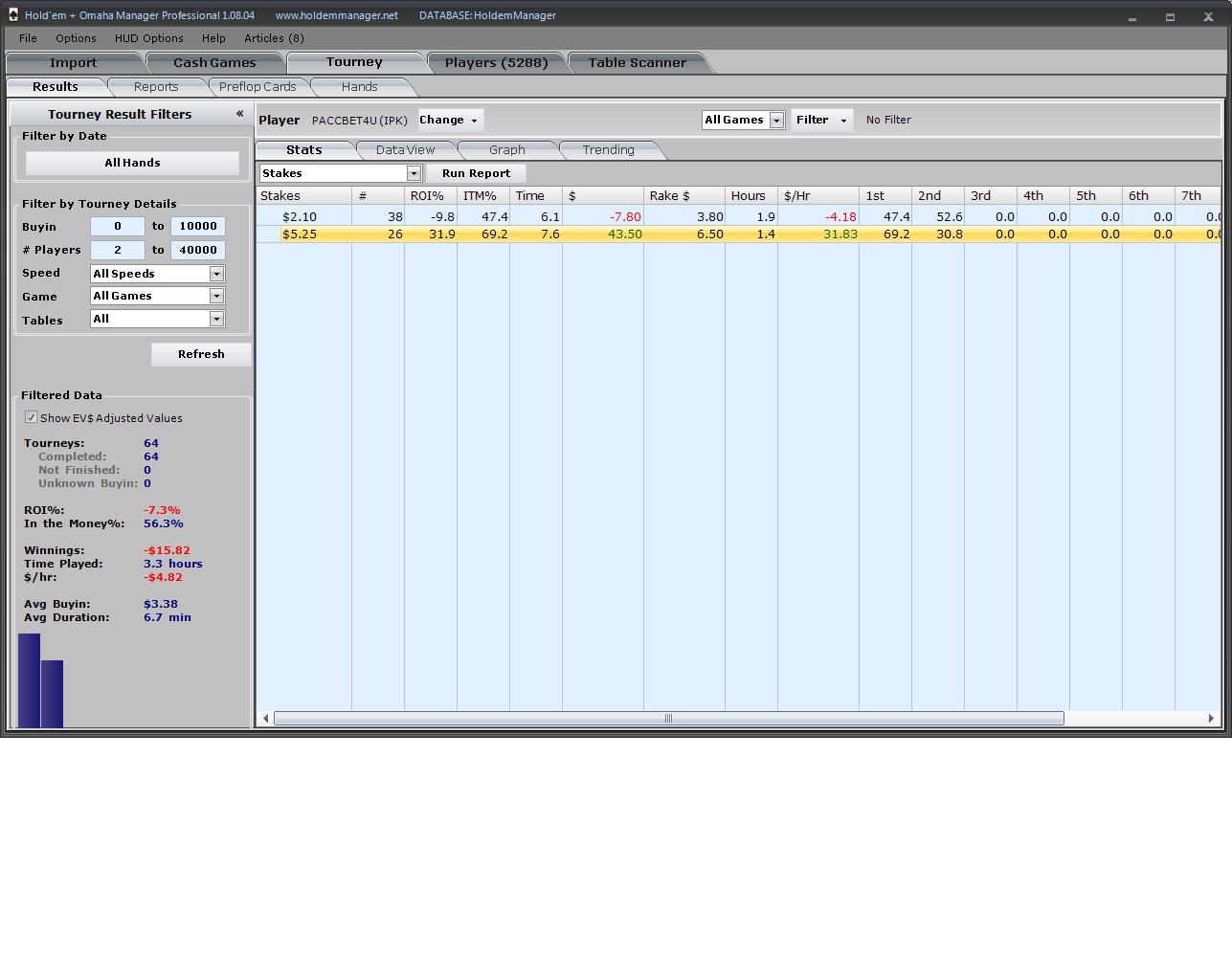This screenshot has height=957, width=1232.
Task: Click the app icon in title bar
Action: 12,15
